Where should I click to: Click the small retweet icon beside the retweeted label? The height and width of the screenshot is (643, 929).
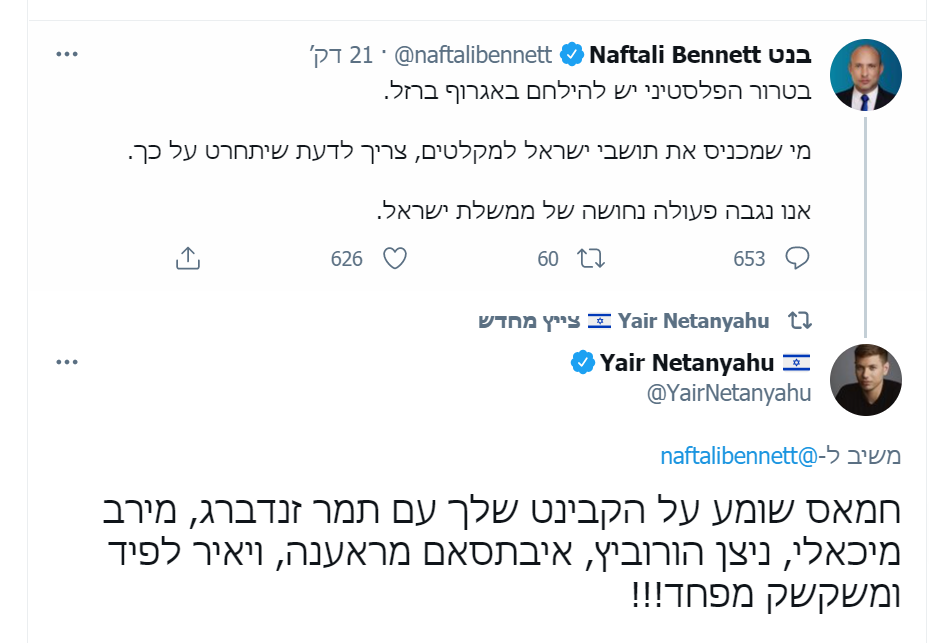799,321
